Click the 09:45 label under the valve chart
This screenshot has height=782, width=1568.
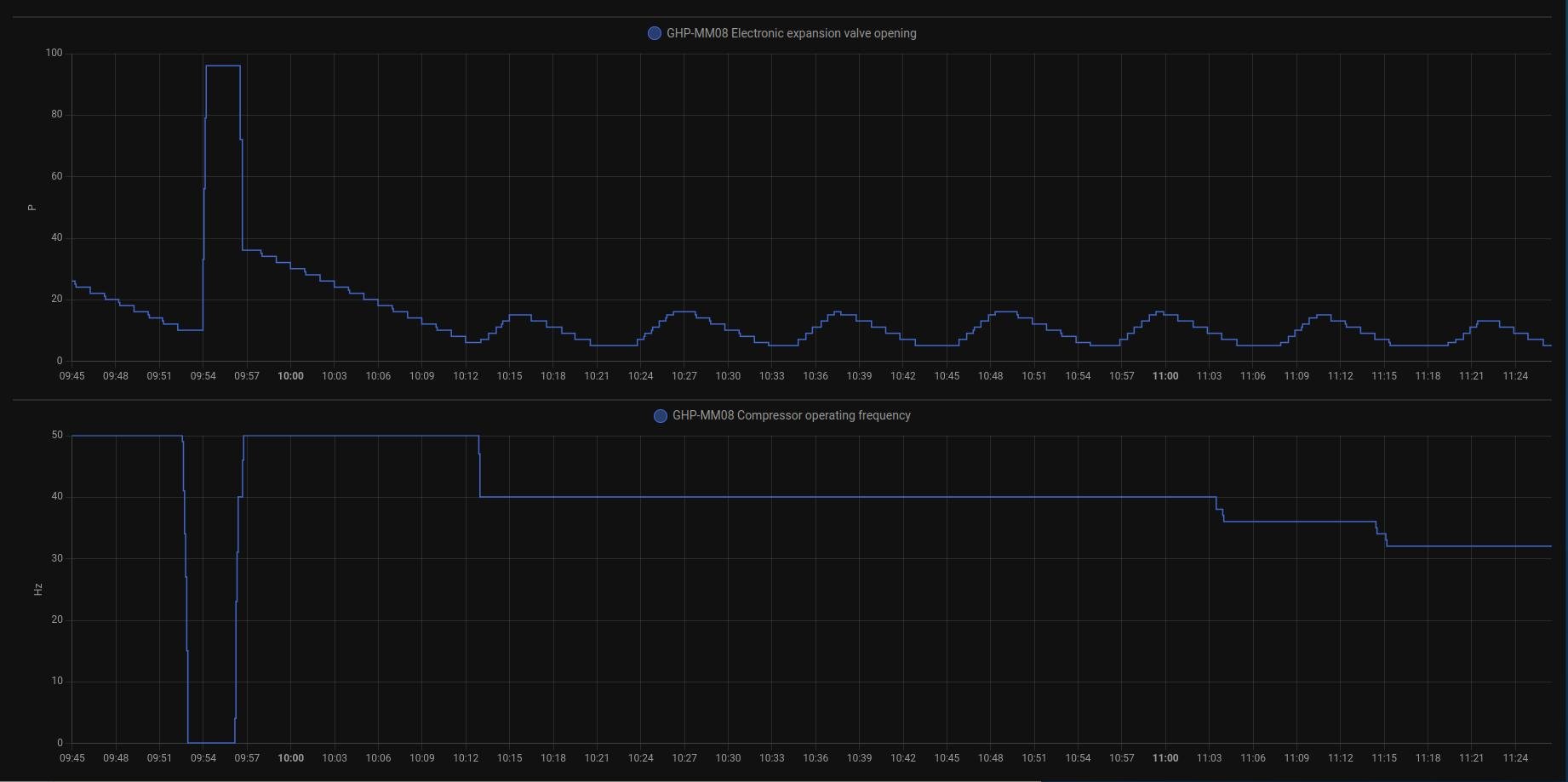pyautogui.click(x=72, y=375)
